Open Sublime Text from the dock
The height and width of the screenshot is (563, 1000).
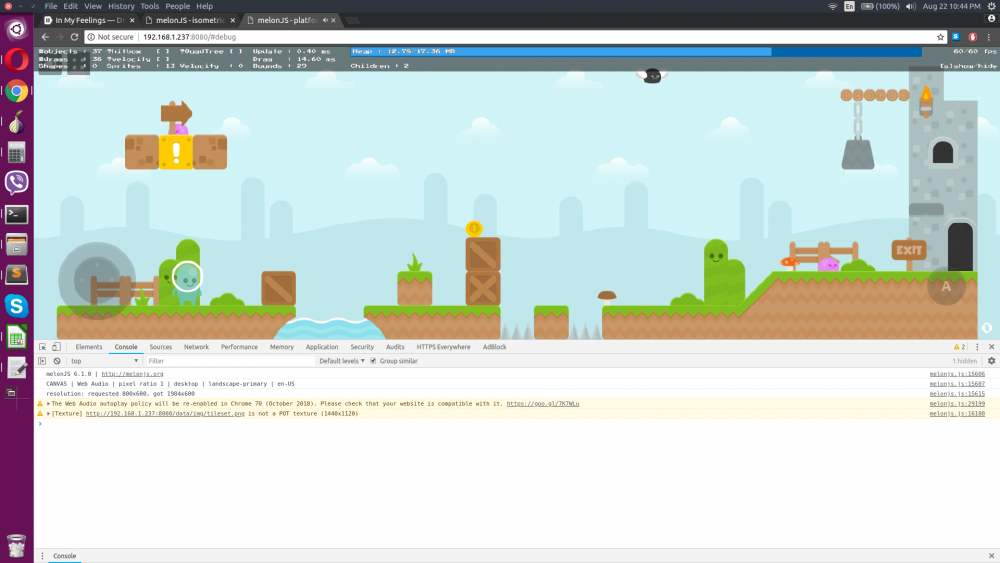(17, 275)
